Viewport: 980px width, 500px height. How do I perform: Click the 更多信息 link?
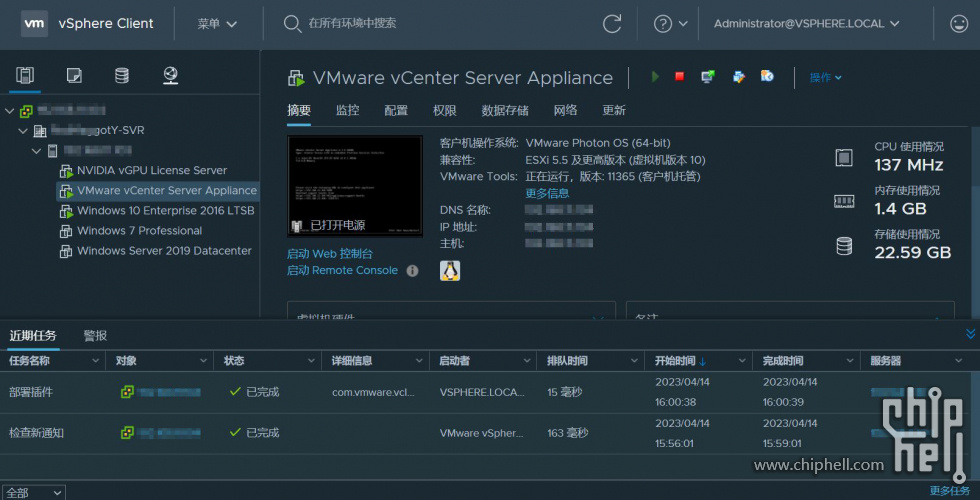(x=548, y=193)
